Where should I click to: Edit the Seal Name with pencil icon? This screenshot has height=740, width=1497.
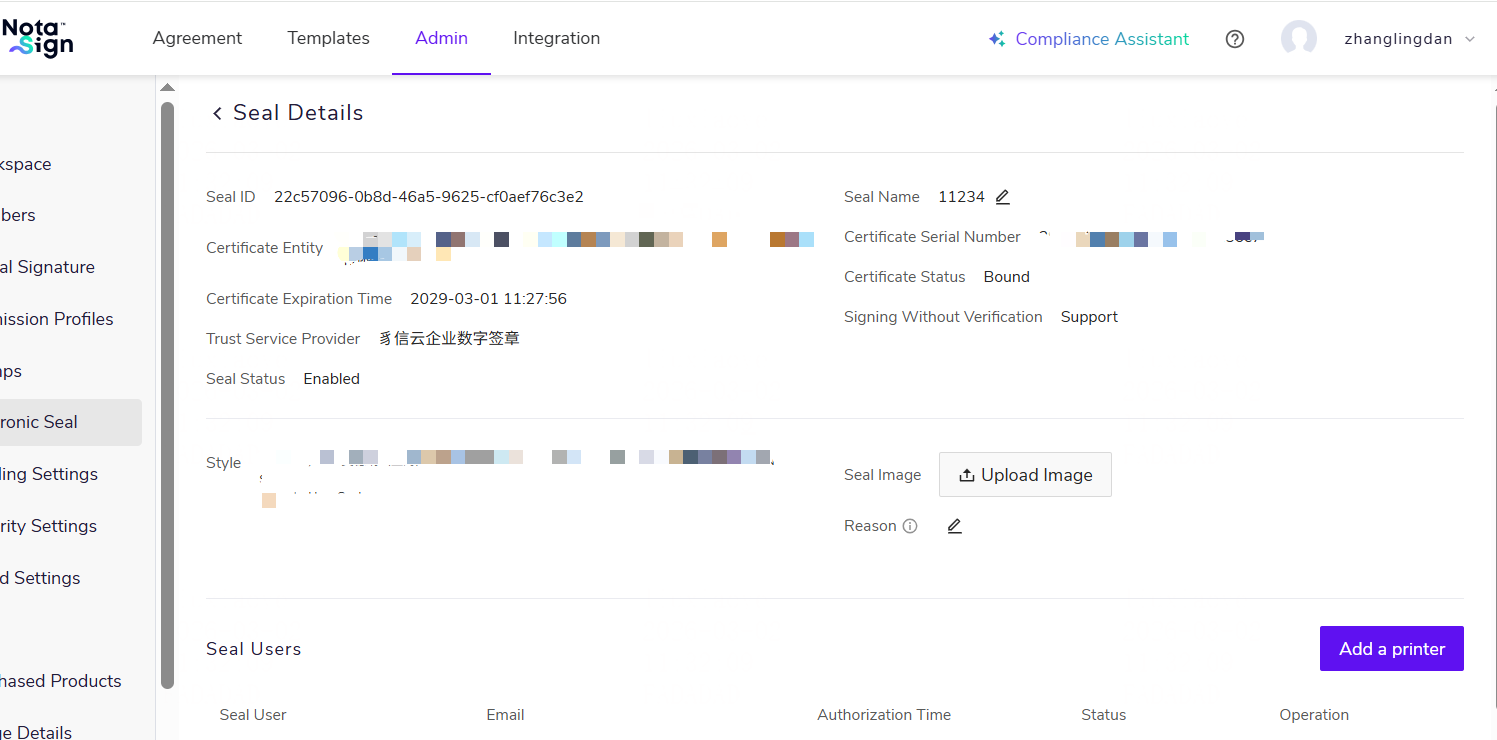1002,197
